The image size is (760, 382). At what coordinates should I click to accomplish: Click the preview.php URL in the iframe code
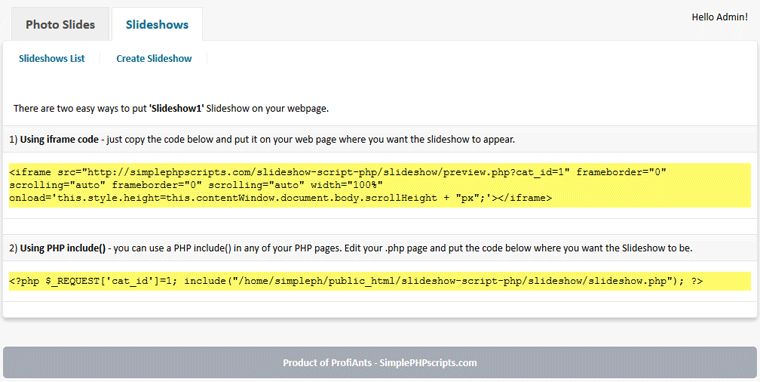(x=325, y=172)
